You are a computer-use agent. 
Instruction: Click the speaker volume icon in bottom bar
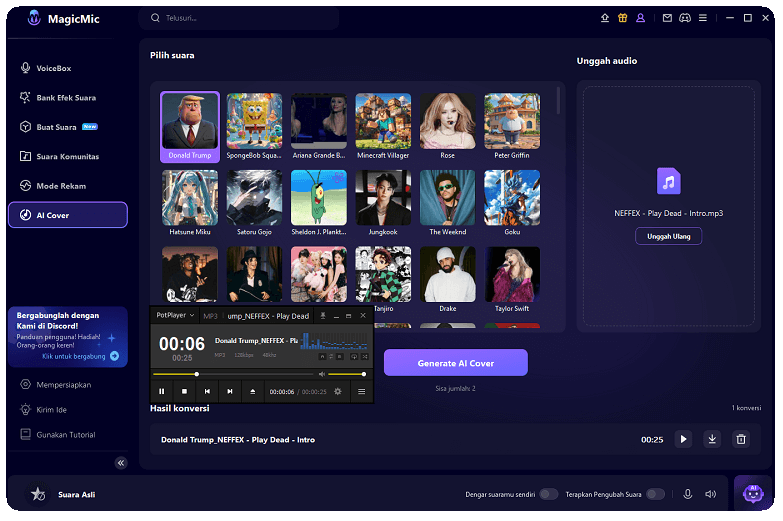(x=710, y=494)
